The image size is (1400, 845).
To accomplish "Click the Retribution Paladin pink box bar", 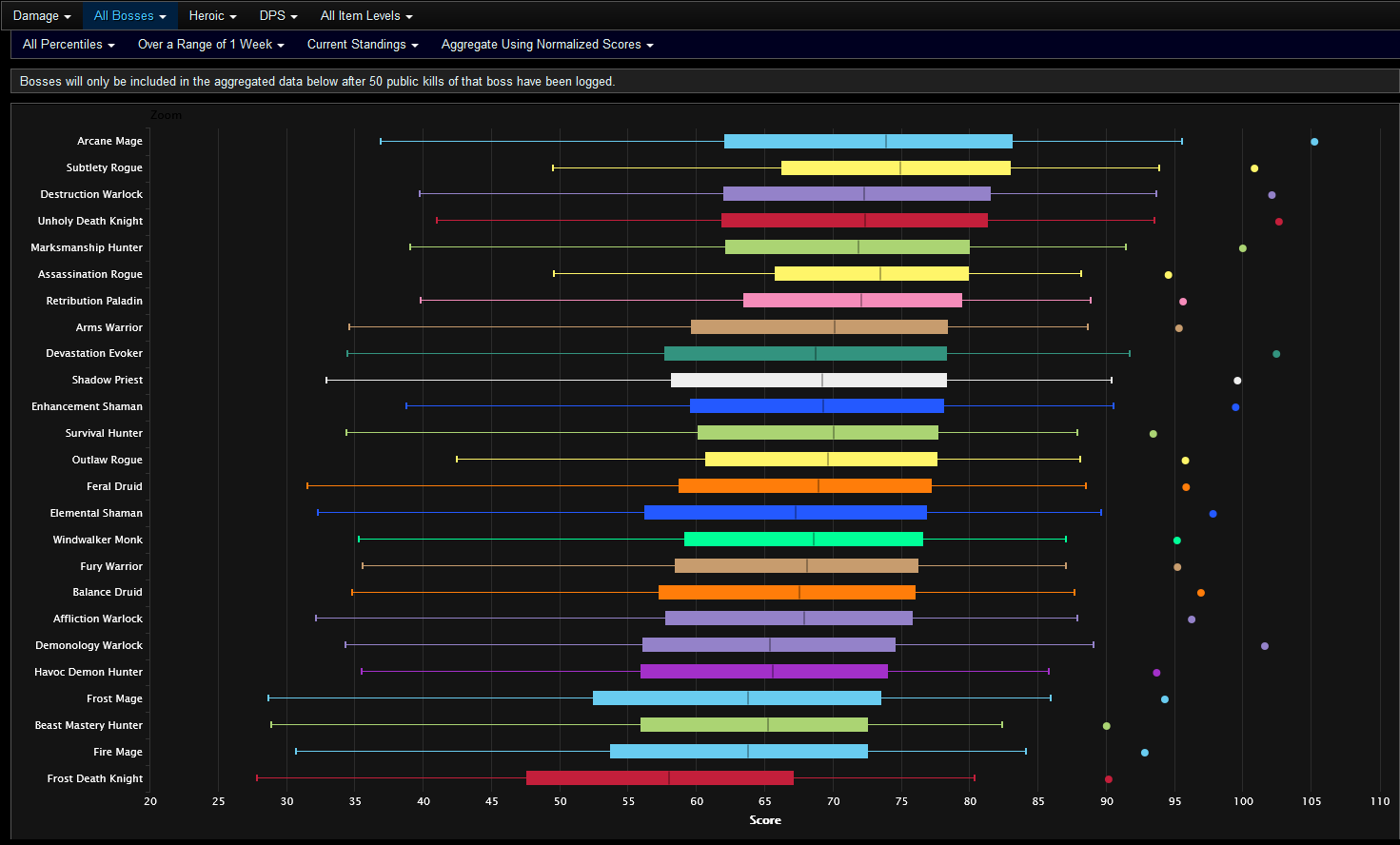I will (852, 301).
